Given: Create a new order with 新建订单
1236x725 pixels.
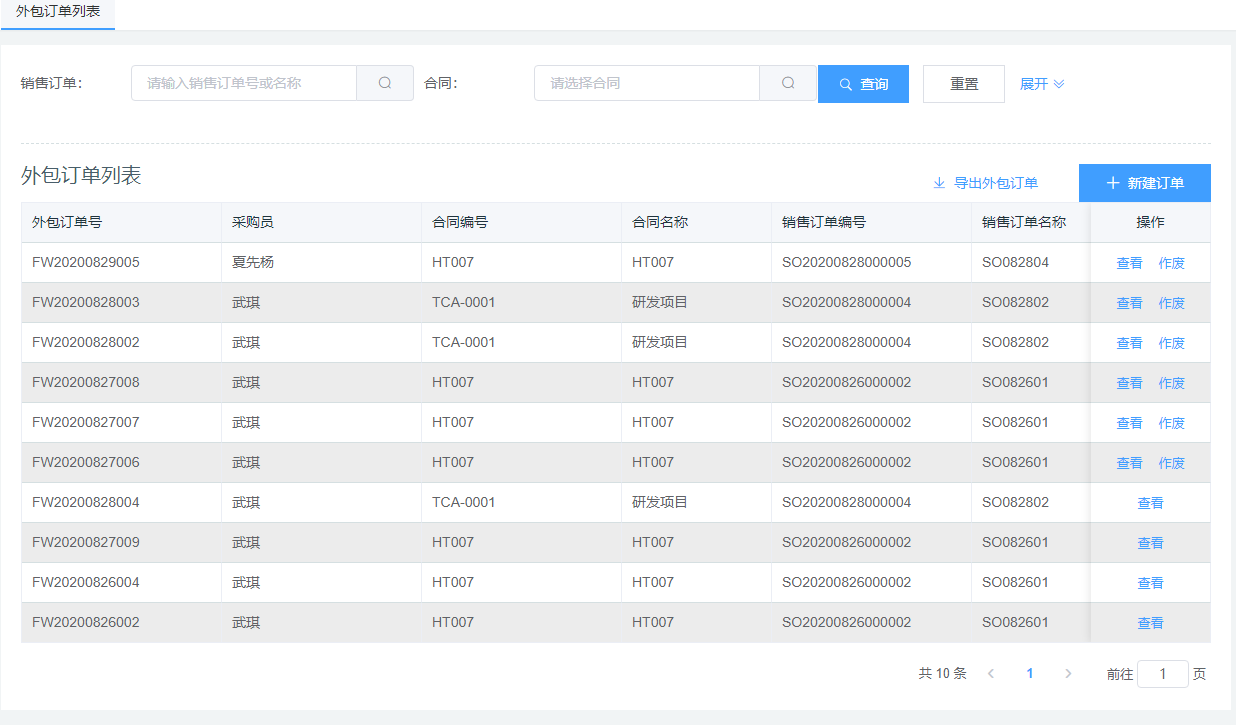Looking at the screenshot, I should tap(1145, 183).
